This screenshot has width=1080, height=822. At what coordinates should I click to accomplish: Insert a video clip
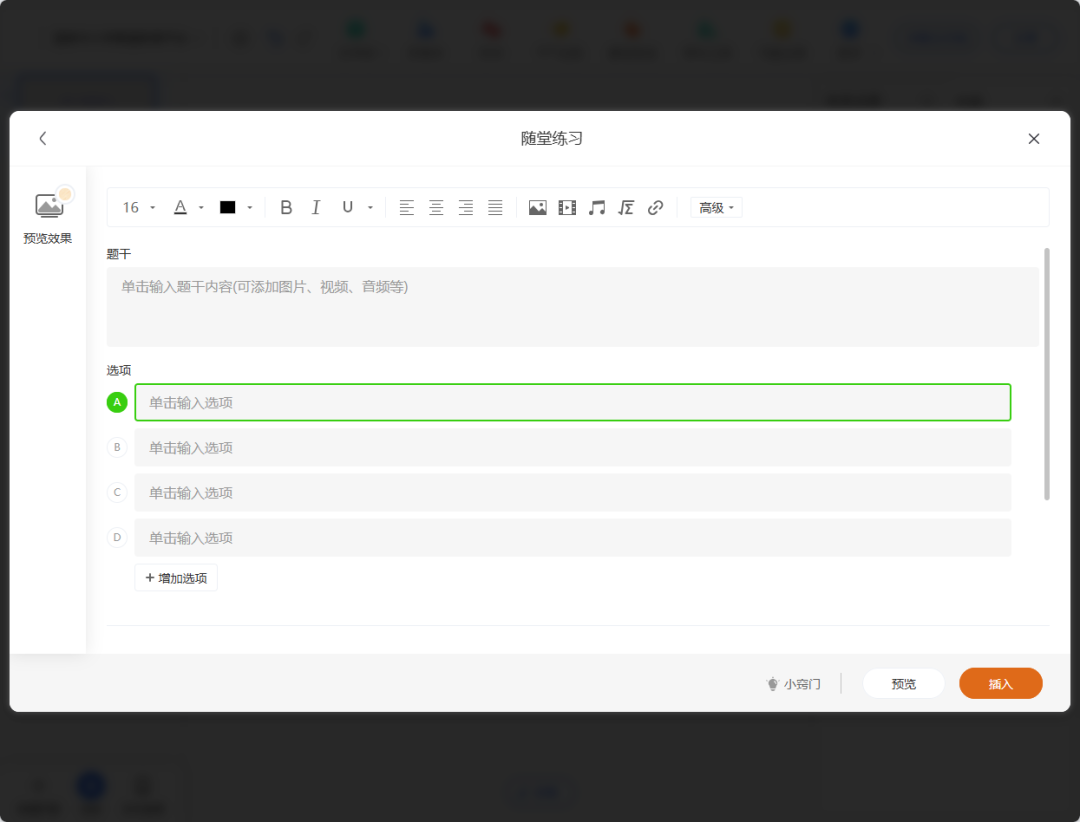(567, 208)
